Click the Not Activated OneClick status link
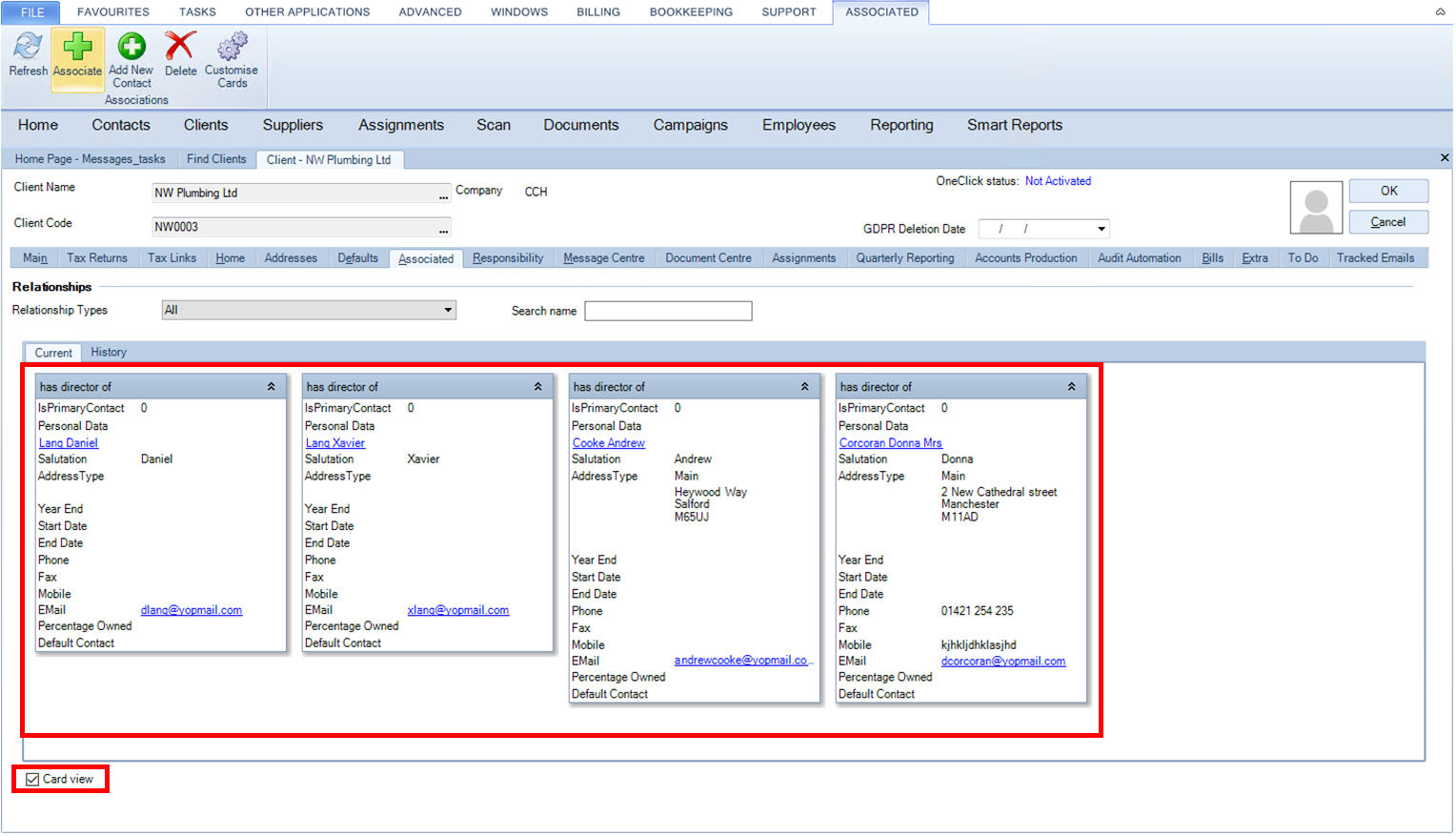 click(1058, 181)
